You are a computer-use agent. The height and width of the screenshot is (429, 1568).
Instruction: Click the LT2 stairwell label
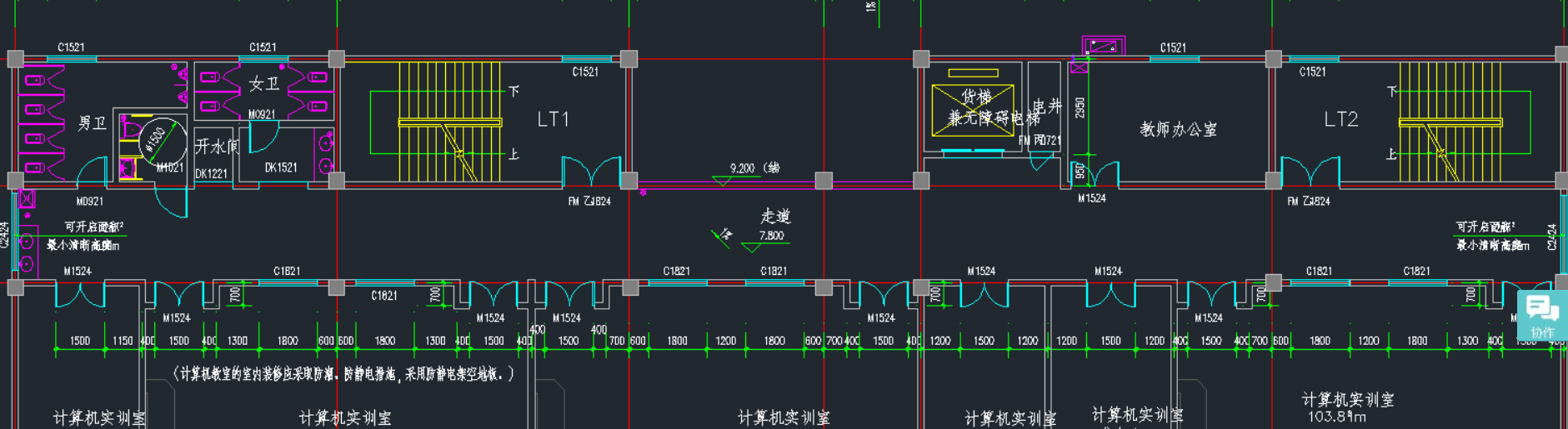(1341, 119)
